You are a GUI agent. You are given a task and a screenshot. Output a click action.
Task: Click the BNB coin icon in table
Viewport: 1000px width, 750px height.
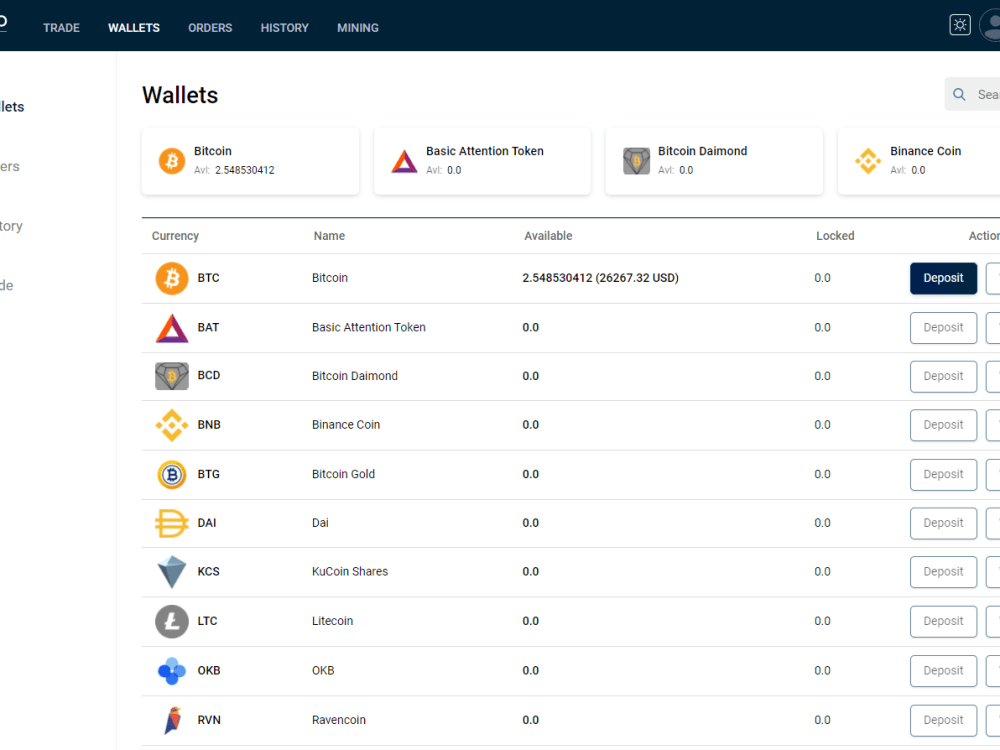[x=172, y=425]
